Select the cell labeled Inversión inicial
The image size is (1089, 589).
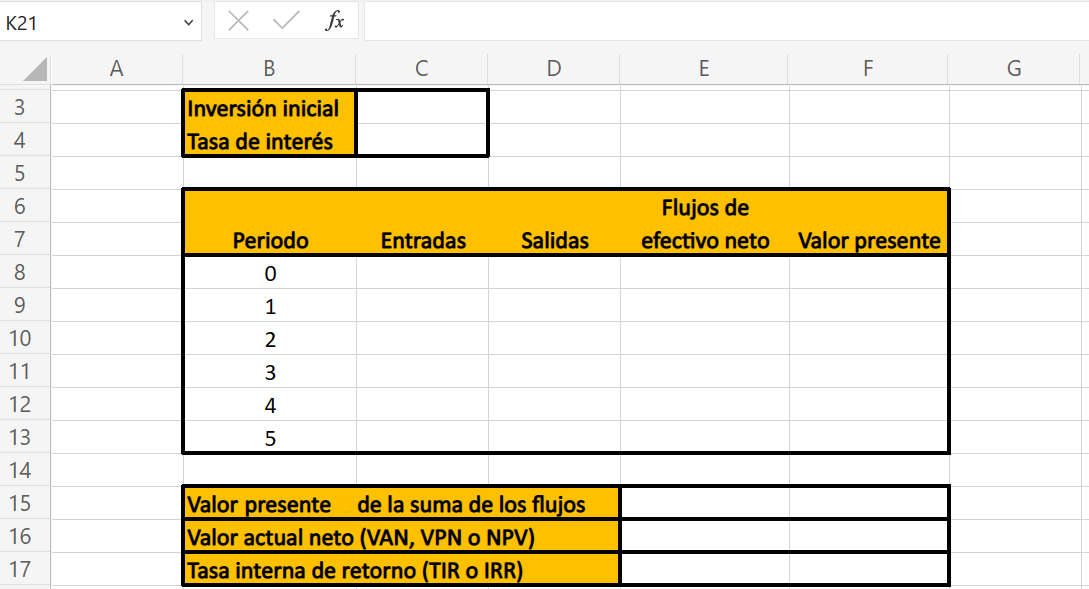266,108
